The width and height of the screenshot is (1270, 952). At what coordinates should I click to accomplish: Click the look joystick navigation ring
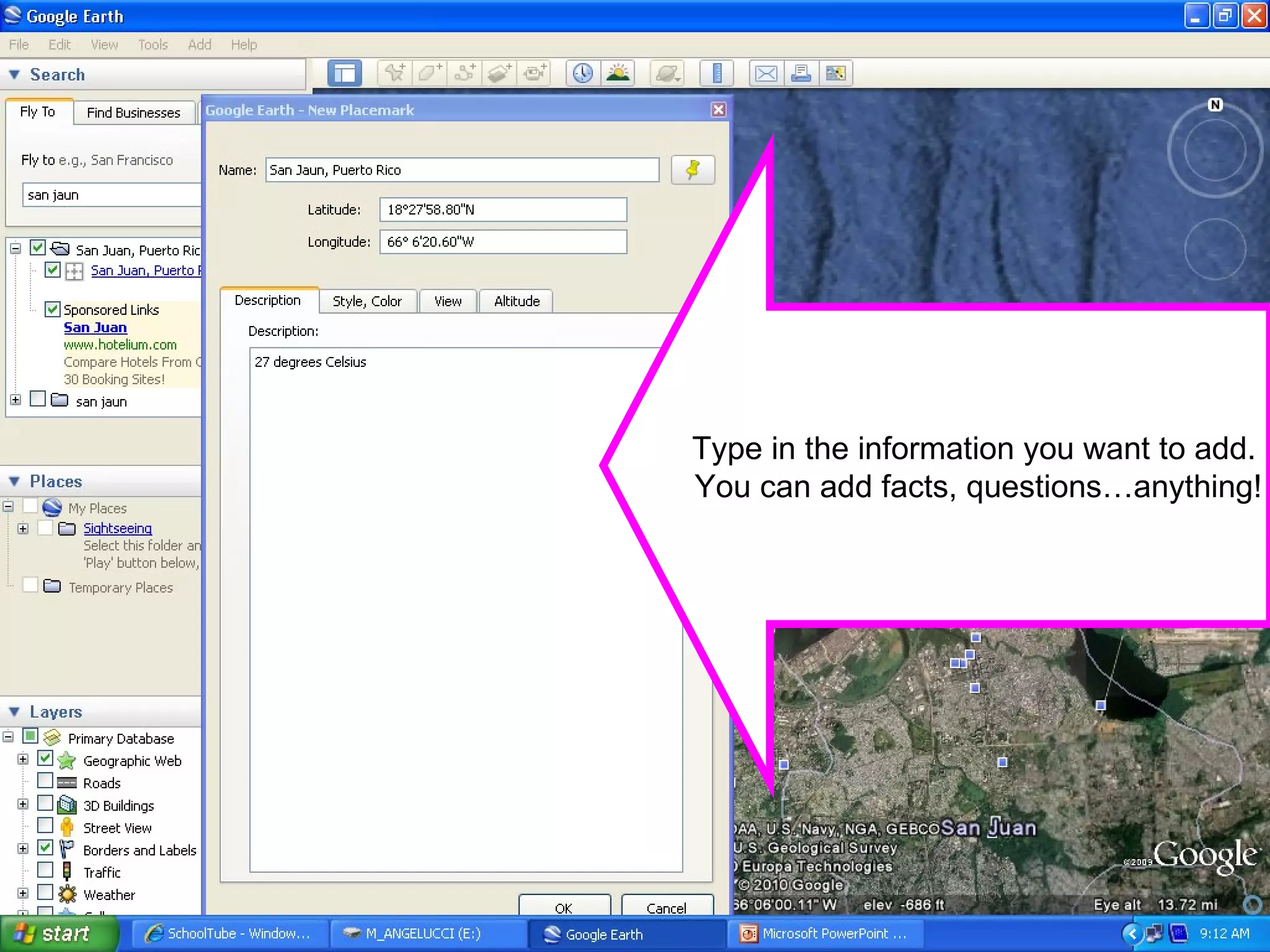[1215, 150]
